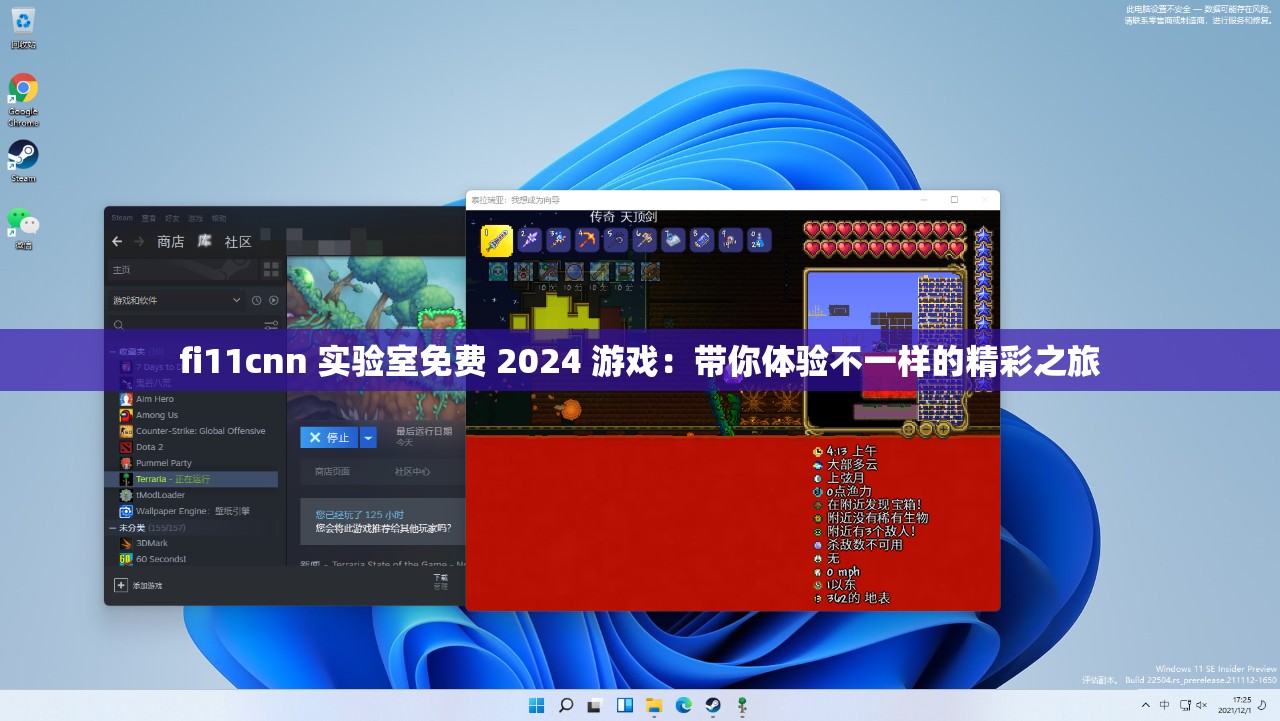This screenshot has height=721, width=1280.
Task: Open the 库 tab in Steam
Action: (x=205, y=241)
